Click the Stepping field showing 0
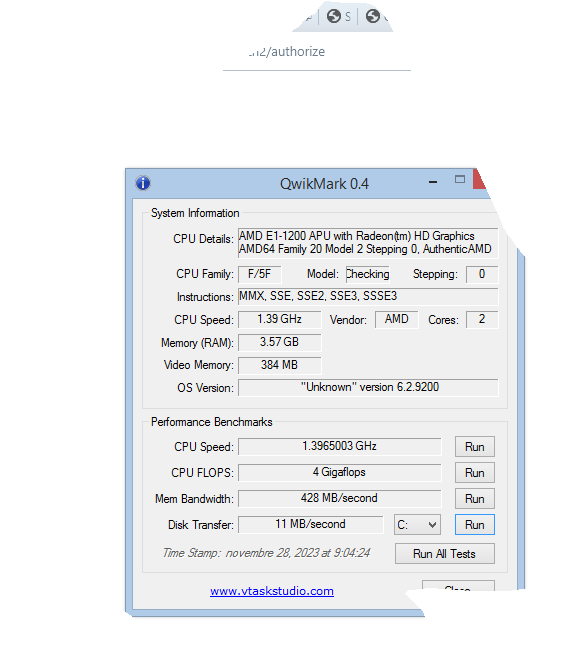This screenshot has height=657, width=586. click(482, 274)
